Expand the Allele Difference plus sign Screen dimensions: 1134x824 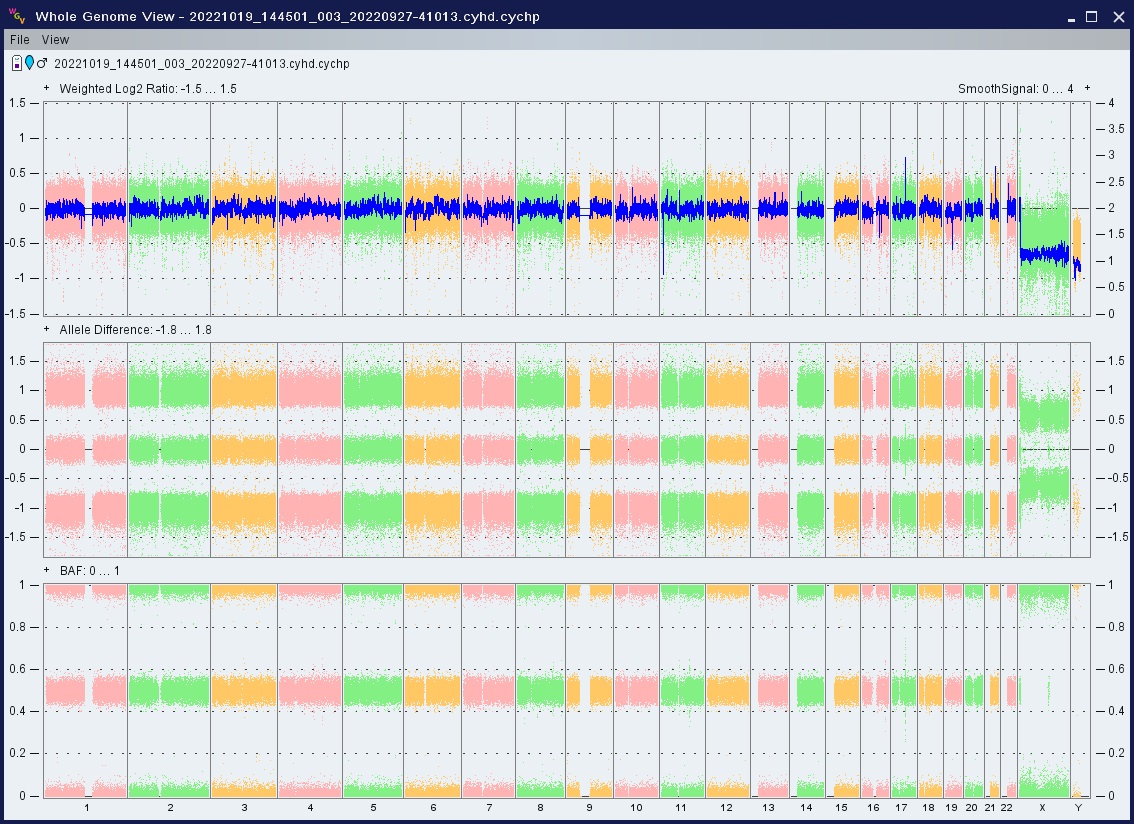[x=47, y=329]
